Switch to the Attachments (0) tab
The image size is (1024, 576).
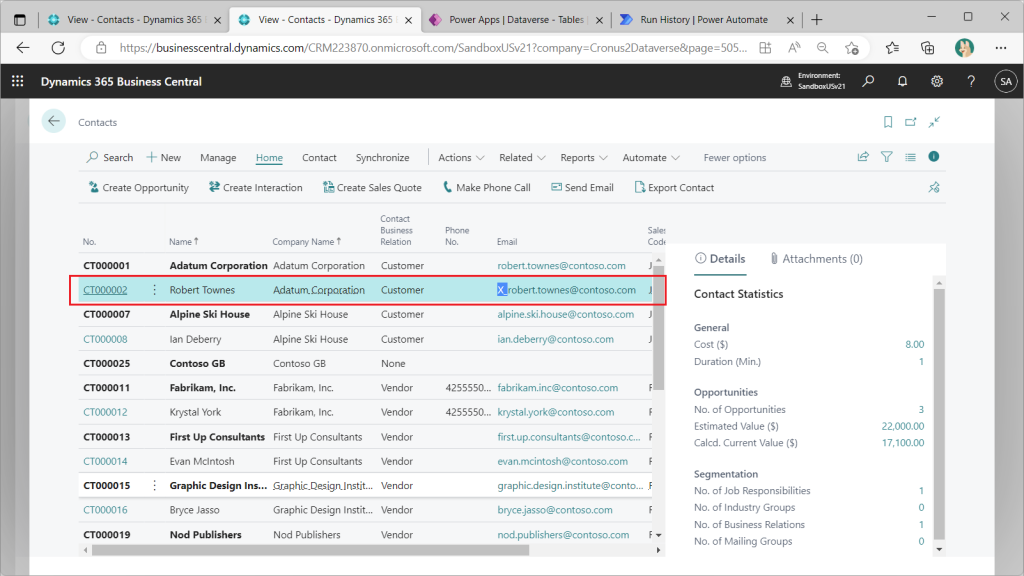coord(816,259)
